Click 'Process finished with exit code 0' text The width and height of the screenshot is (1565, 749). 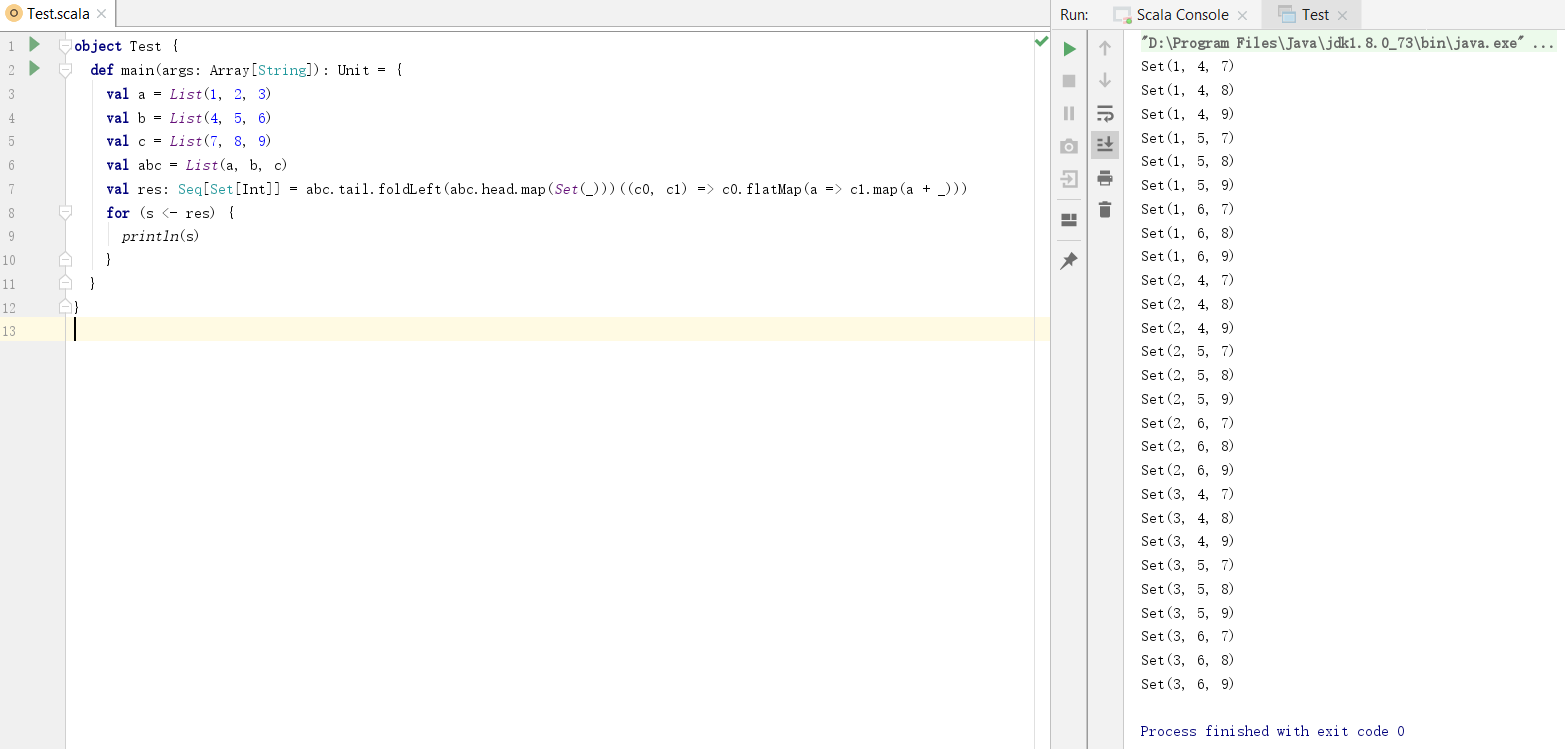1272,731
